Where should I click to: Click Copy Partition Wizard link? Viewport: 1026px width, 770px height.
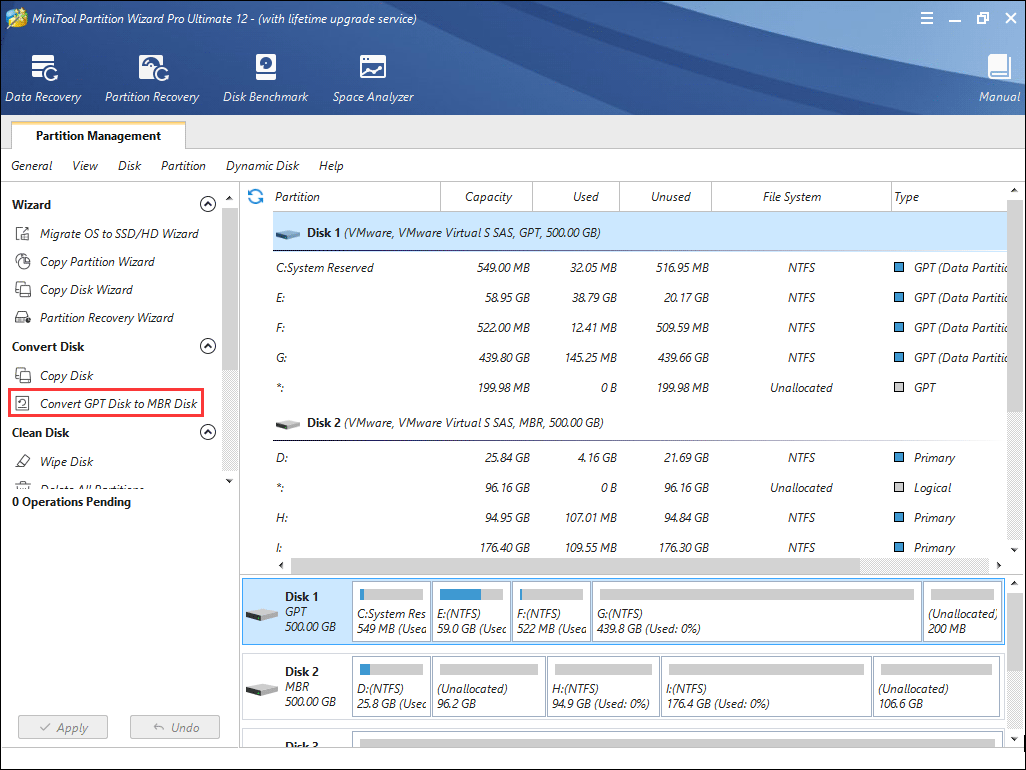click(x=97, y=262)
